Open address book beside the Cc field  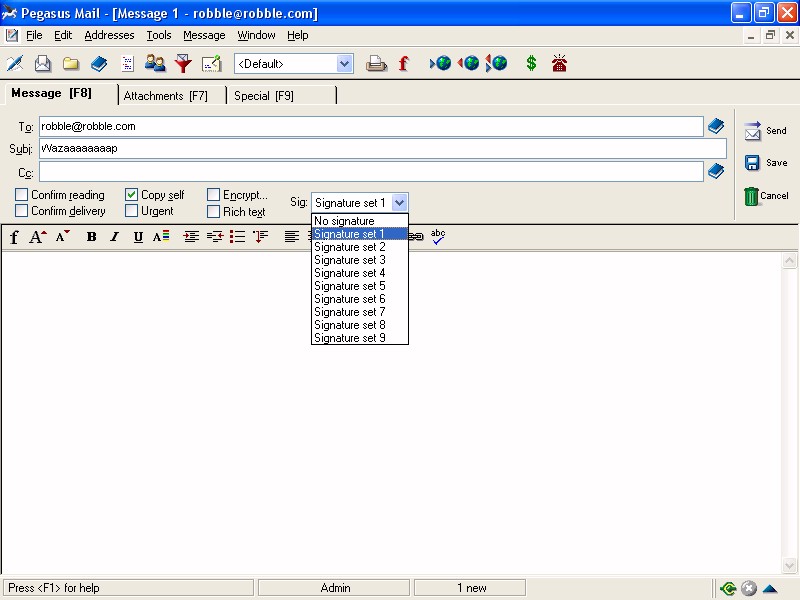(716, 171)
